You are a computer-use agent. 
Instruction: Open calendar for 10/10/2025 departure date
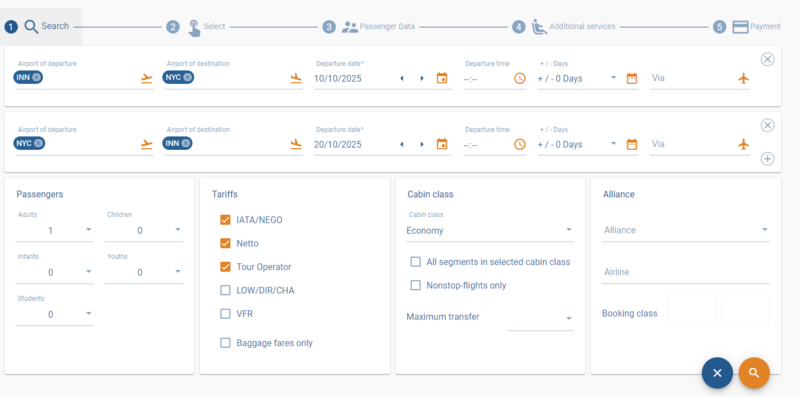click(442, 78)
